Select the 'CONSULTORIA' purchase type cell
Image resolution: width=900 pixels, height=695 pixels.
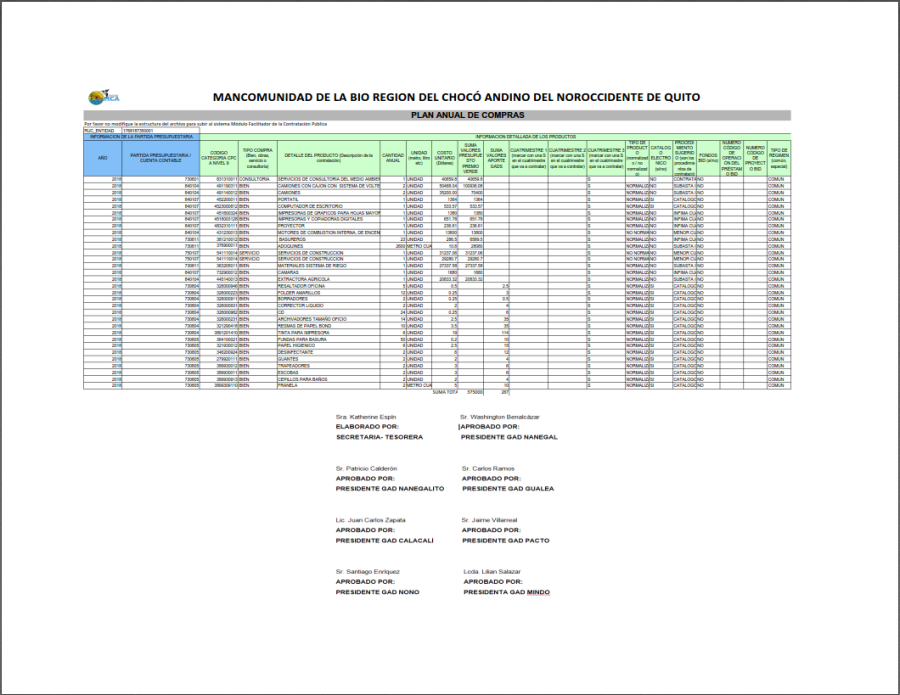pos(258,180)
